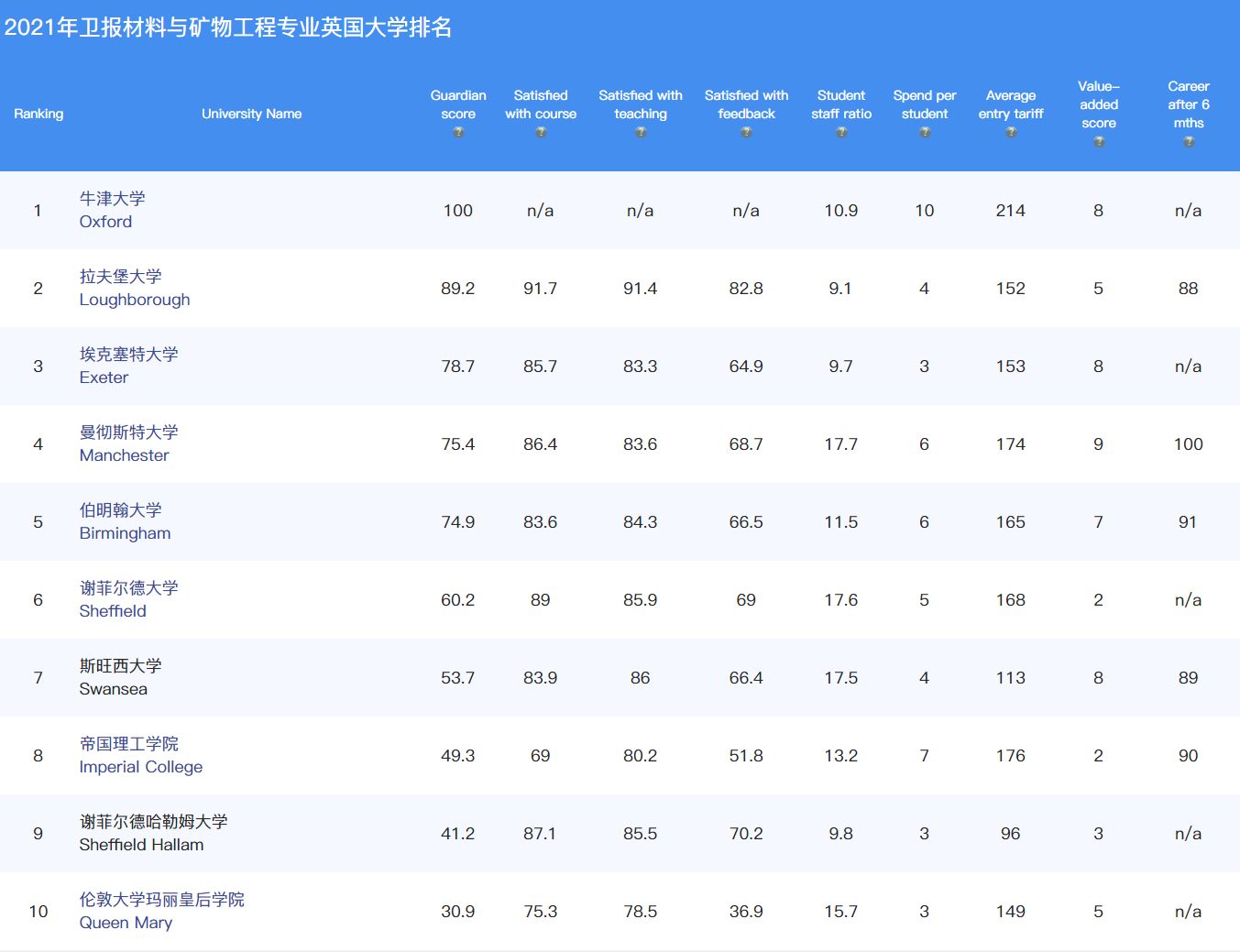Click the Student staff ratio header

[841, 104]
